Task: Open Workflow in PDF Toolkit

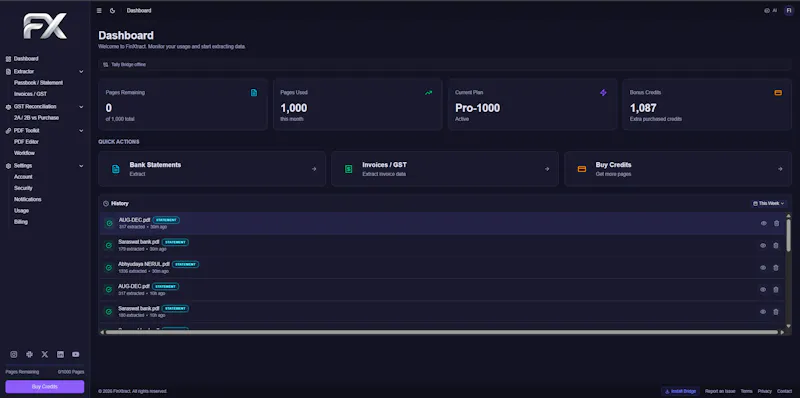Action: click(24, 153)
